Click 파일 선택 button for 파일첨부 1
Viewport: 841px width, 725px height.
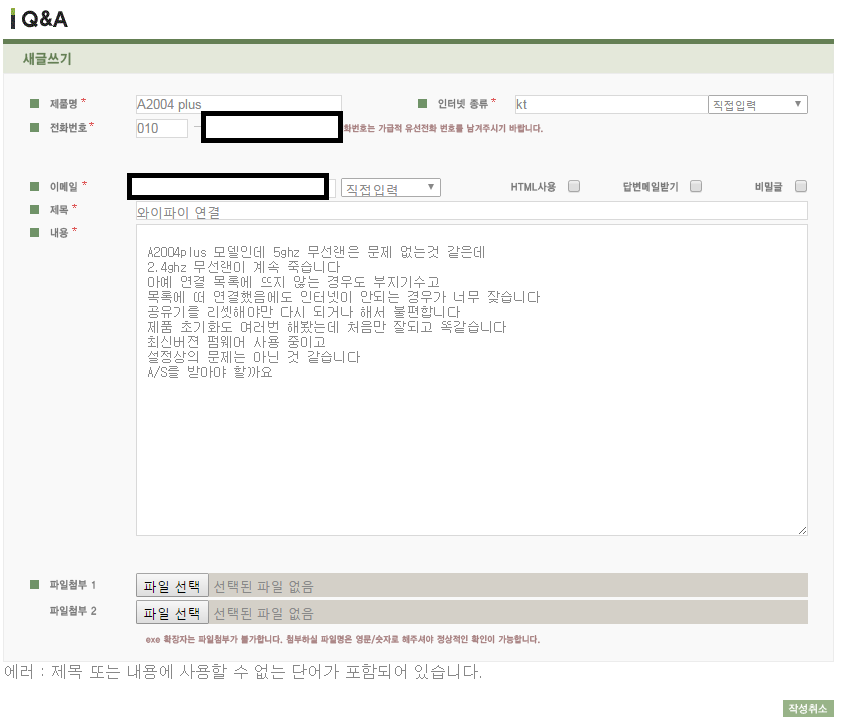pyautogui.click(x=172, y=586)
